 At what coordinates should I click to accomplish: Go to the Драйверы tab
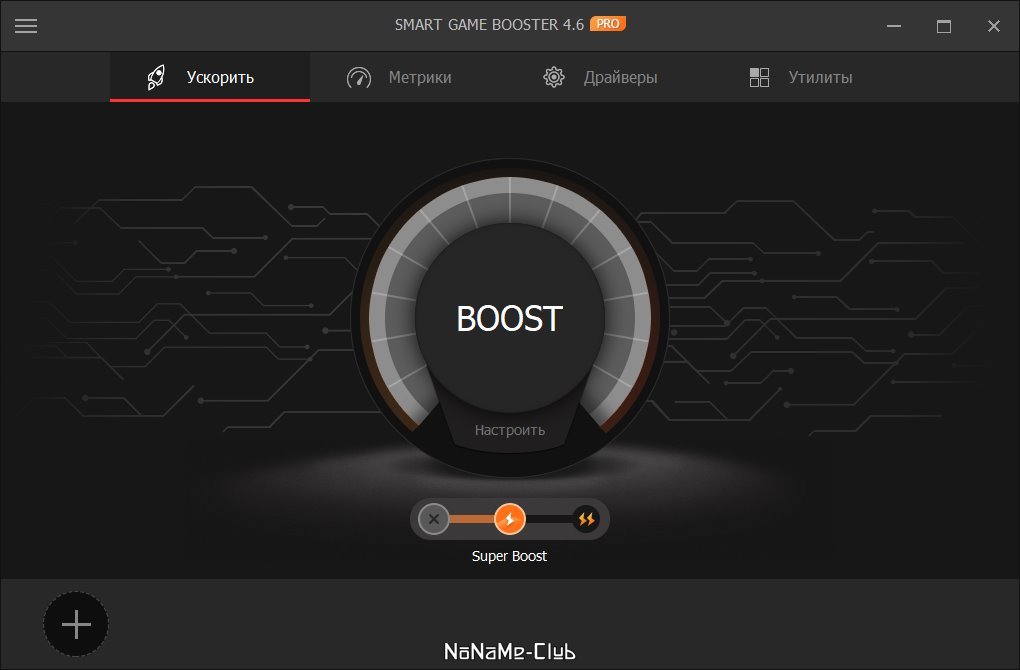[x=600, y=77]
